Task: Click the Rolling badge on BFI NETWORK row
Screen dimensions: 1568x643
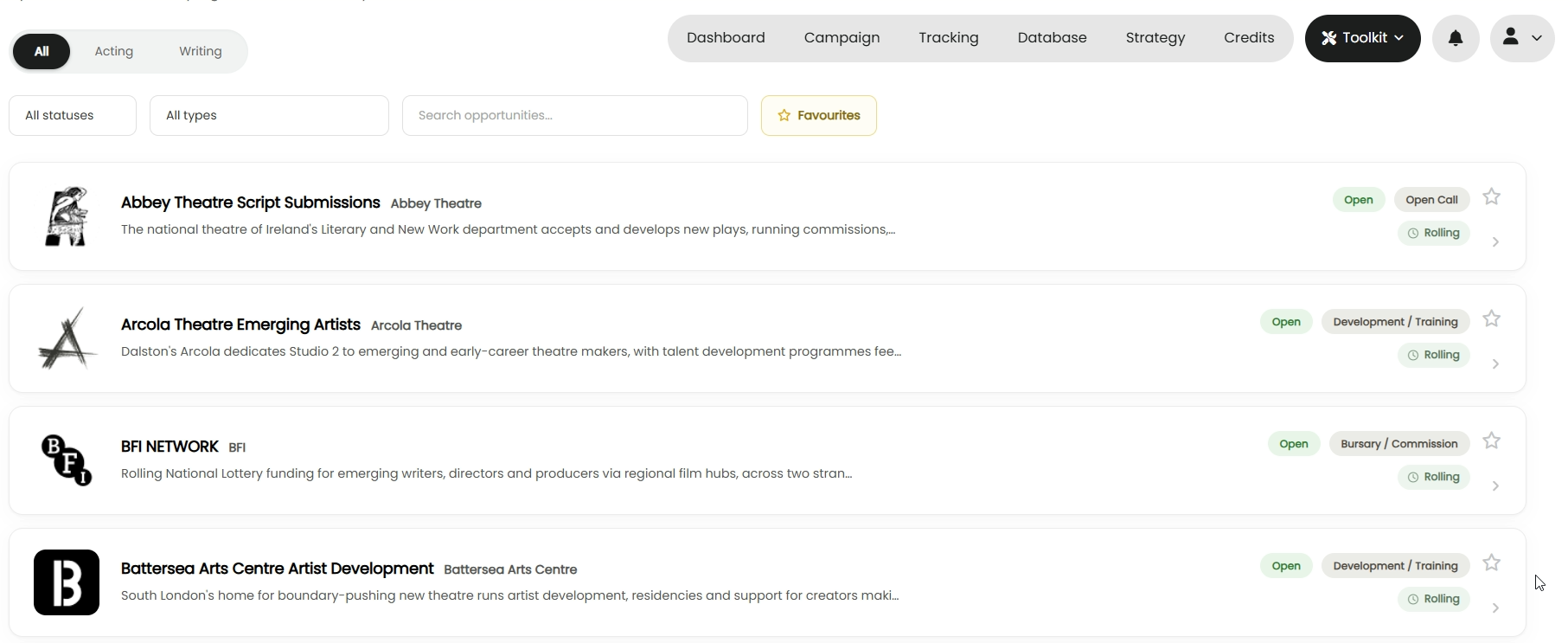Action: point(1433,477)
